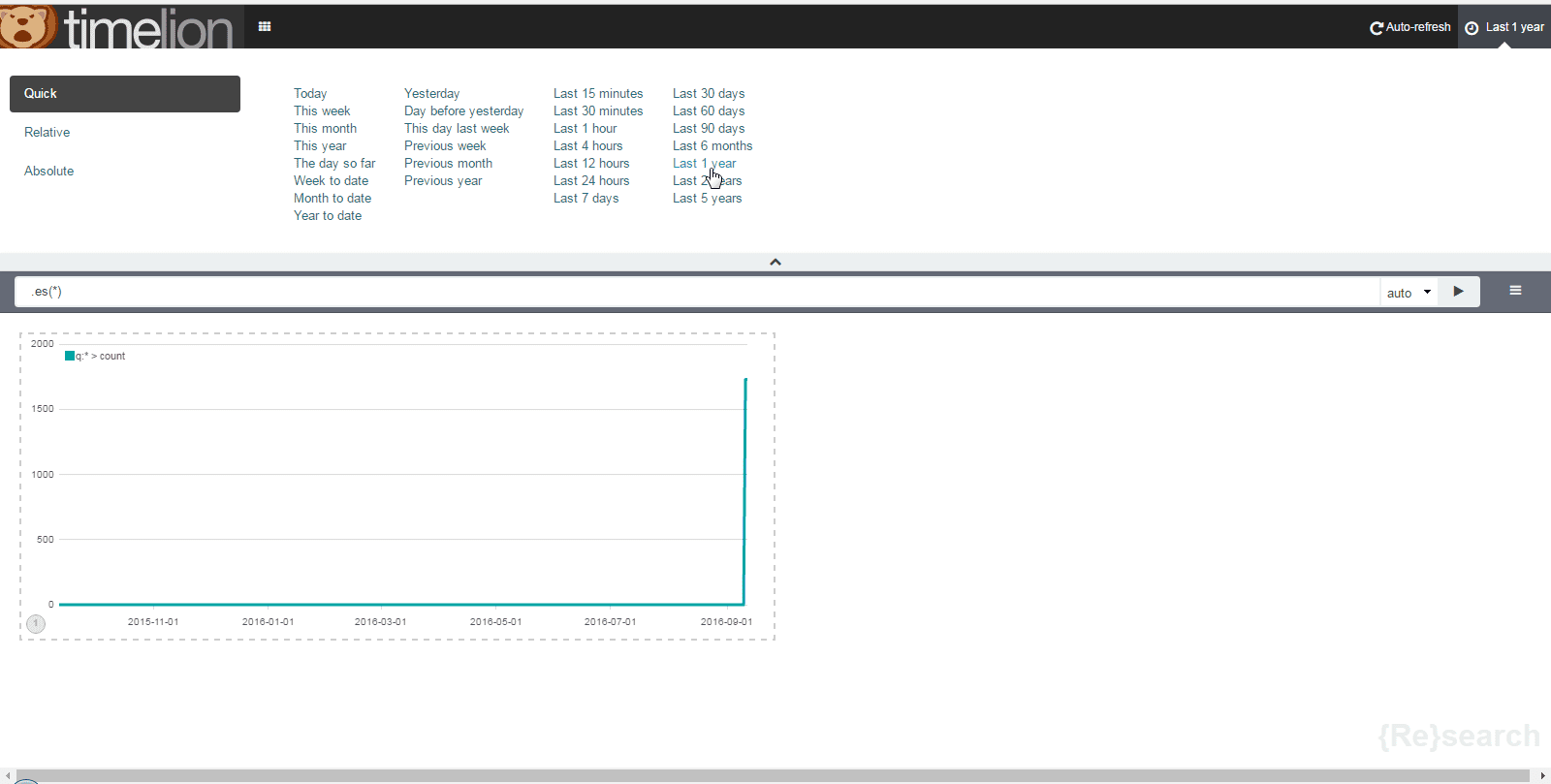Viewport: 1551px width, 784px height.
Task: Select Last 5 years
Action: click(707, 199)
